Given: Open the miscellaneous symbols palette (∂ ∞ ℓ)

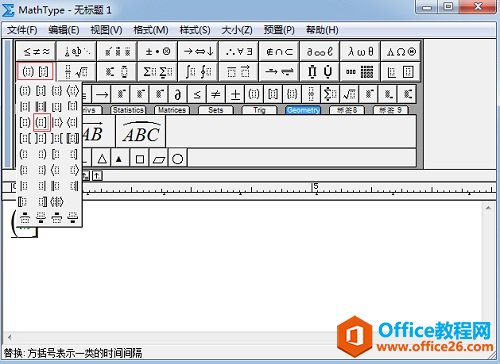Looking at the screenshot, I should click(320, 51).
